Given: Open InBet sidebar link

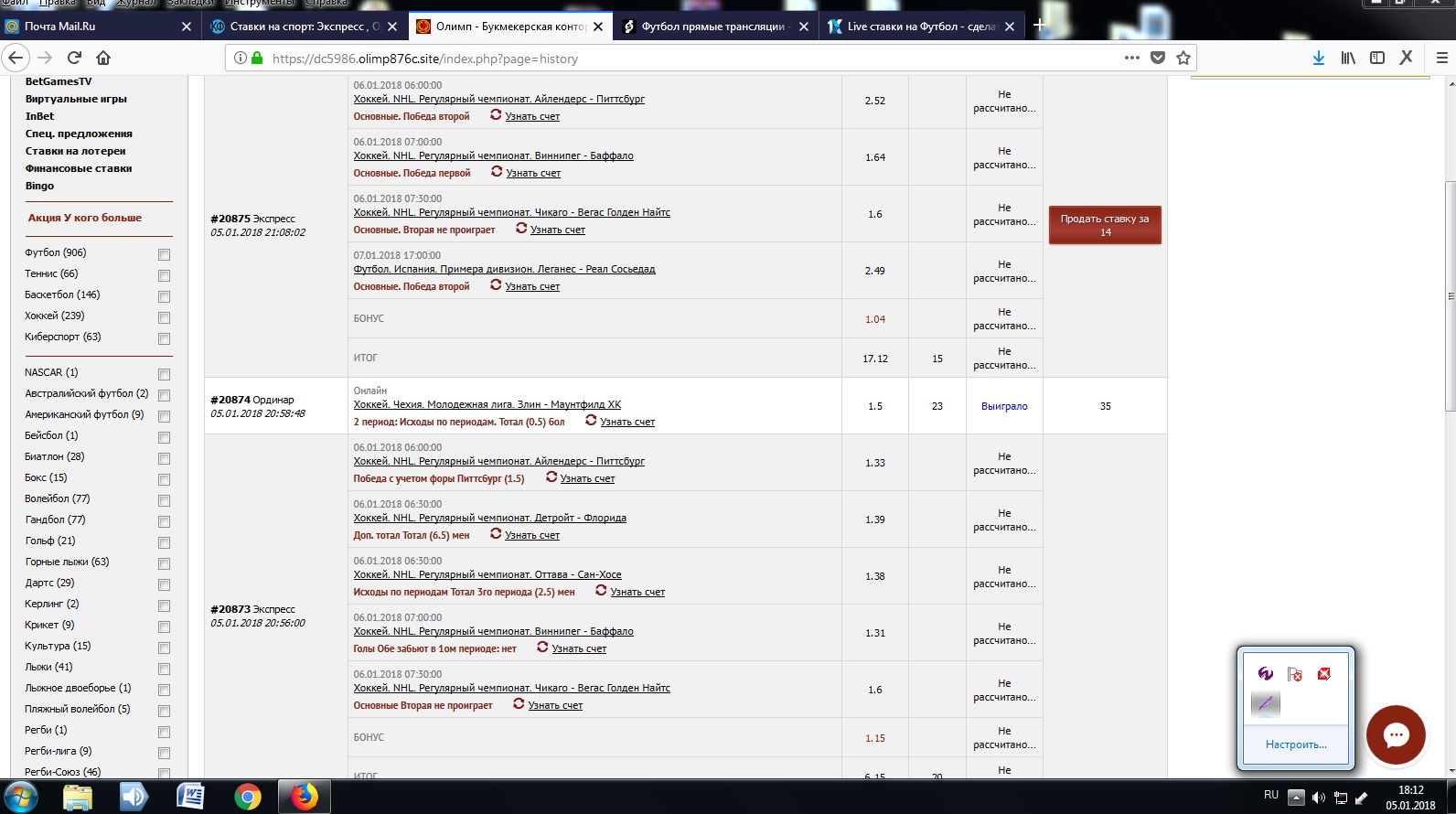Looking at the screenshot, I should [39, 116].
